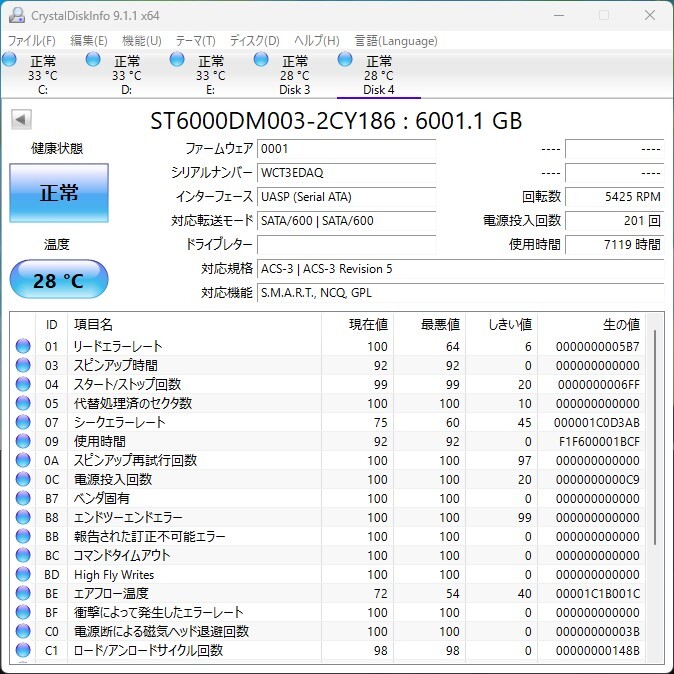
Task: Click the status icon for attribute C1
Action: click(23, 650)
